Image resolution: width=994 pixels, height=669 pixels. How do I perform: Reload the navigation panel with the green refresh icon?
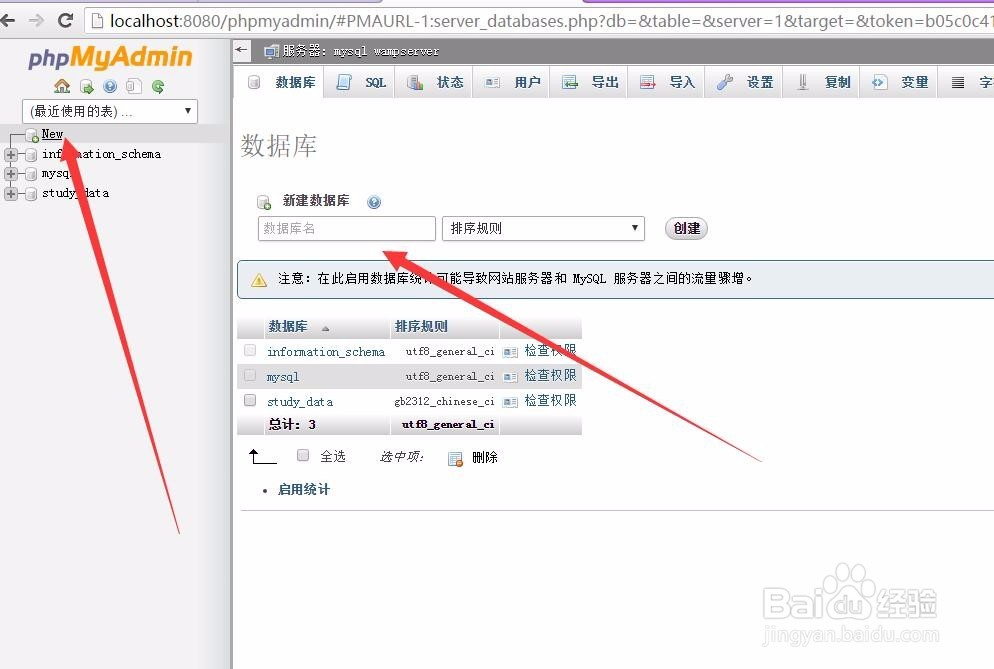(158, 86)
